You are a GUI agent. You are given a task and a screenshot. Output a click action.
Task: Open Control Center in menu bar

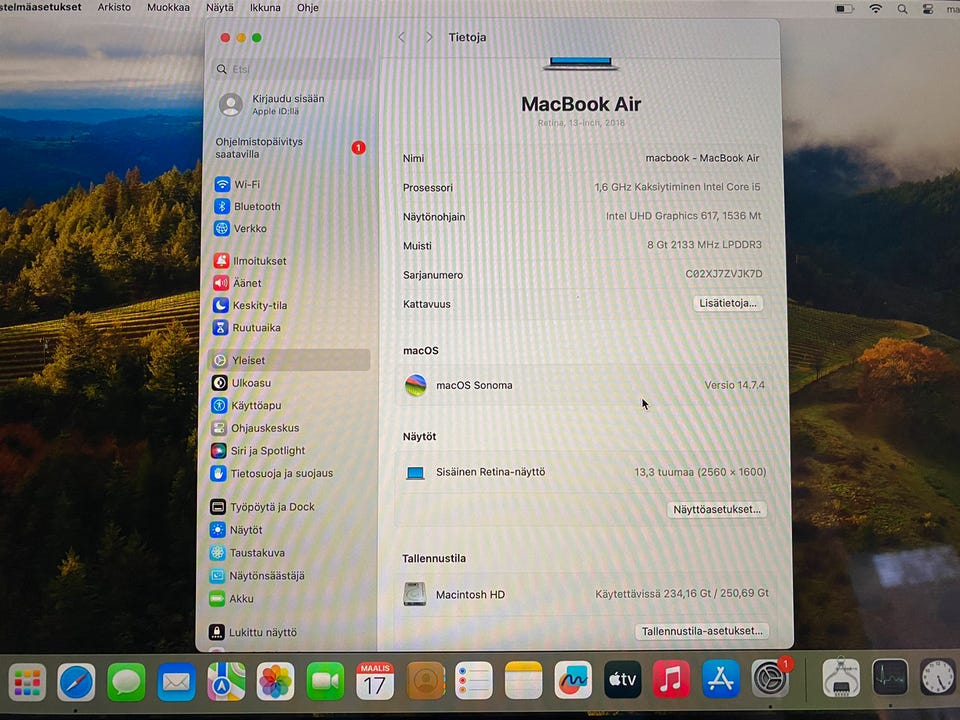click(x=928, y=9)
